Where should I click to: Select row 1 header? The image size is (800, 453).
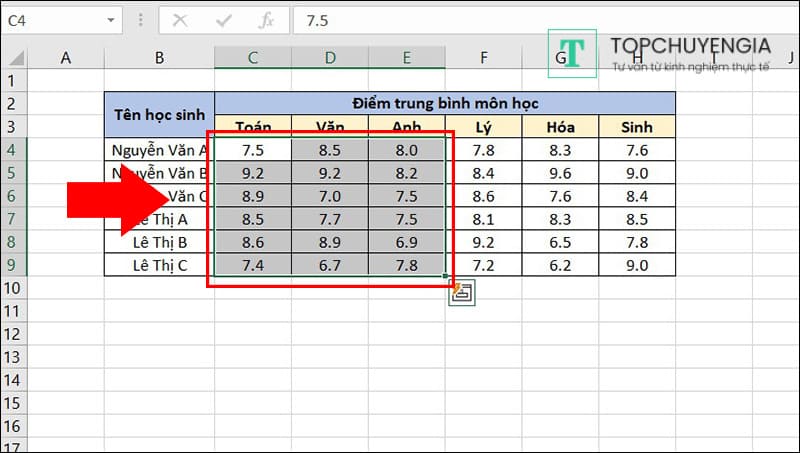pos(12,81)
